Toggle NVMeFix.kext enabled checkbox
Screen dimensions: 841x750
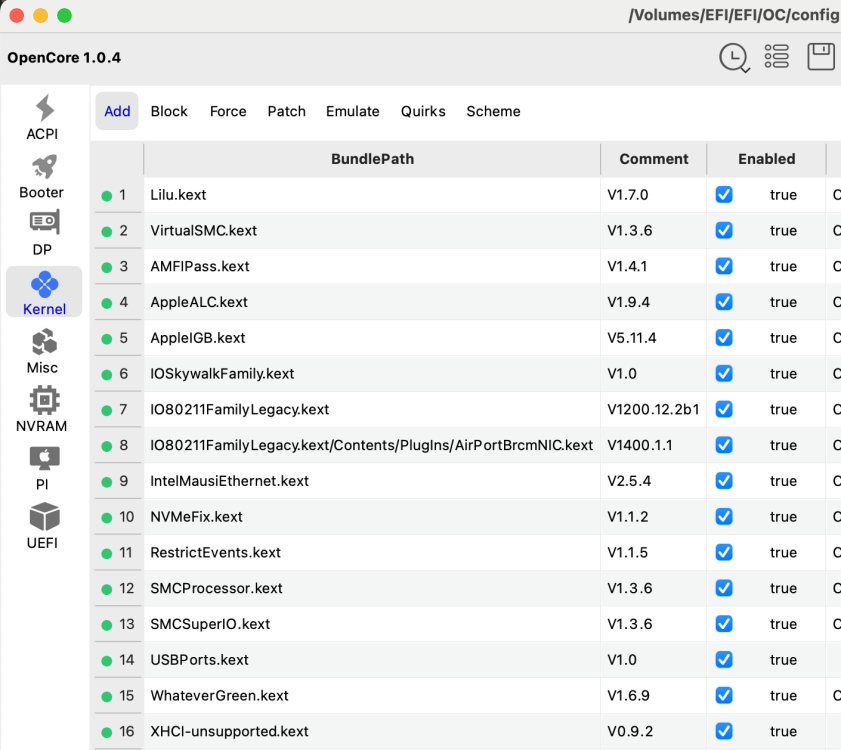[x=724, y=517]
